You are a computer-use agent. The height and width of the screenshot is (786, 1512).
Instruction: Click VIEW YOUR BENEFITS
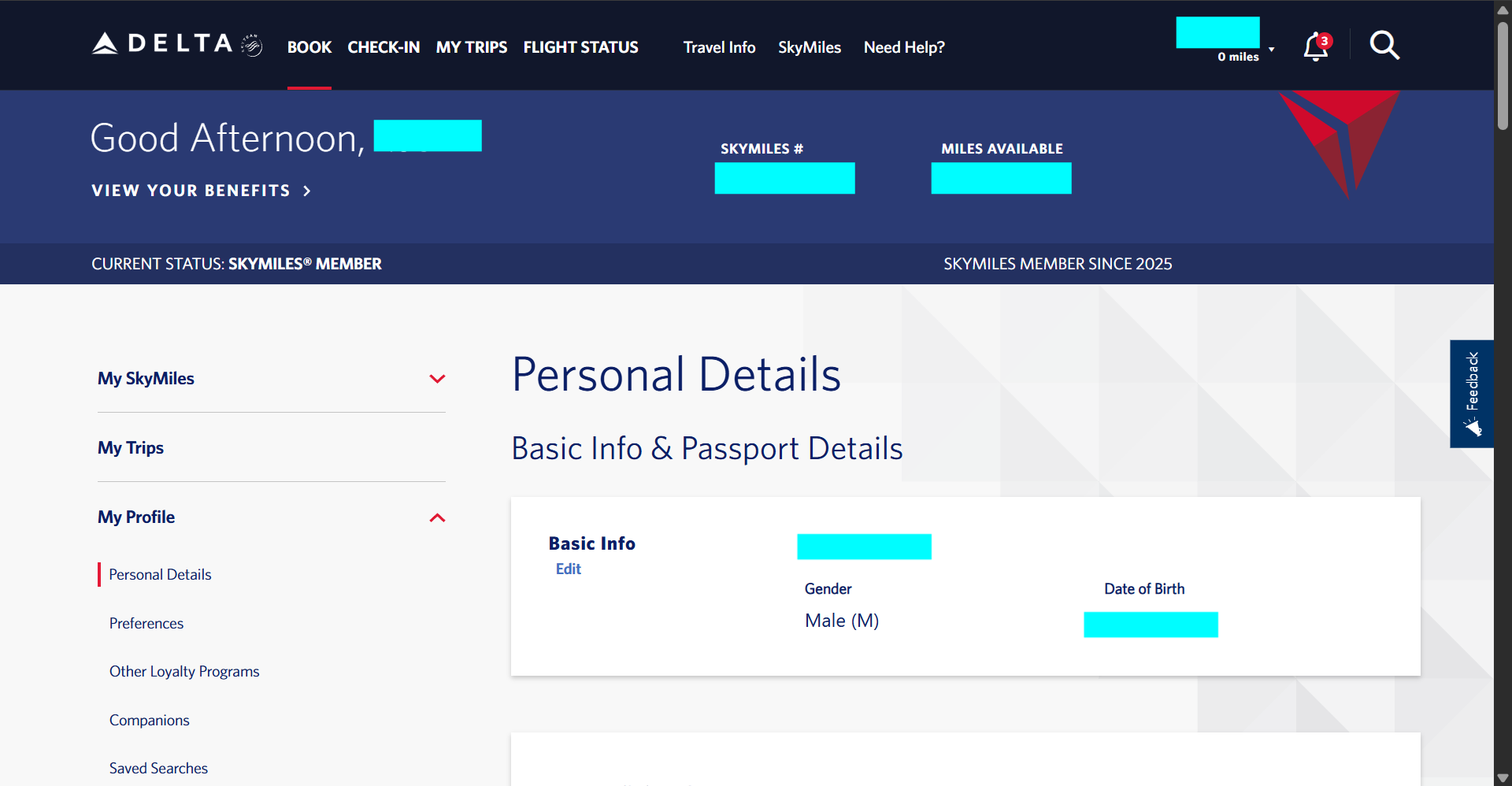tap(191, 190)
